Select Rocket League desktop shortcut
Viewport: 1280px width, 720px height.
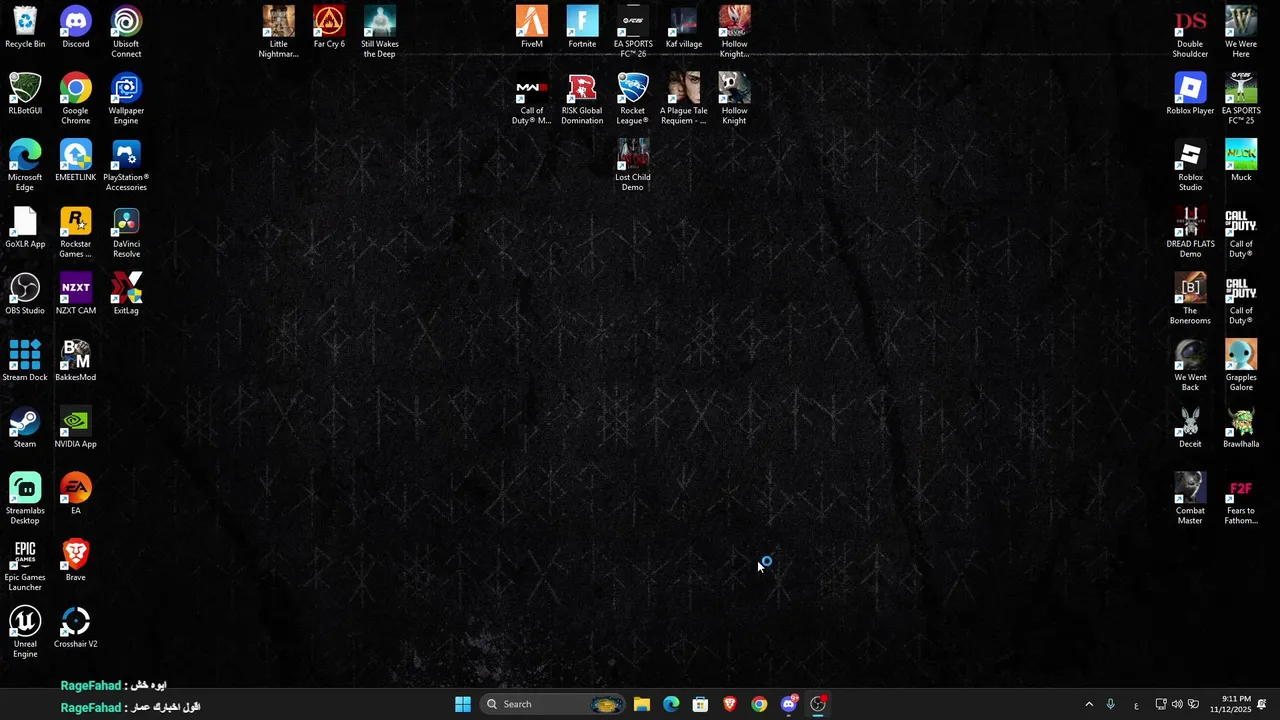pyautogui.click(x=633, y=100)
